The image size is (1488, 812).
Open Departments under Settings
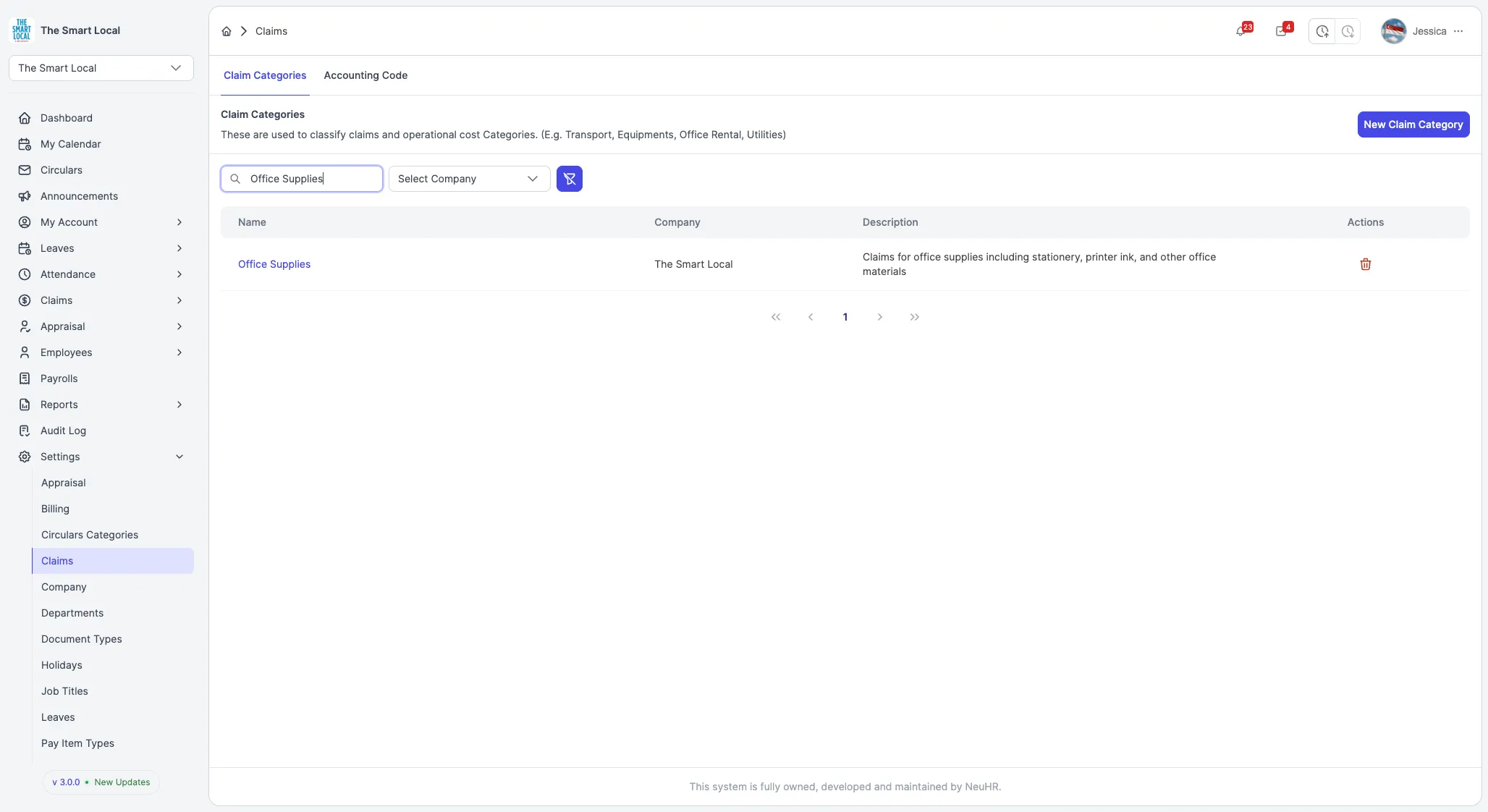[72, 613]
